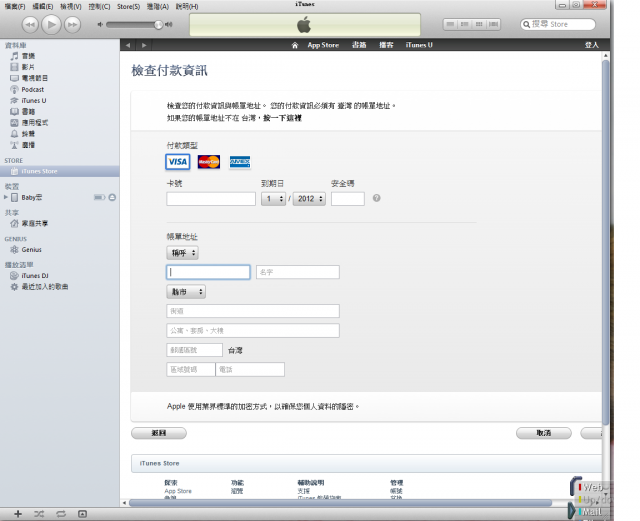Open the 控制(C) menu
The image size is (640, 521).
[x=99, y=7]
